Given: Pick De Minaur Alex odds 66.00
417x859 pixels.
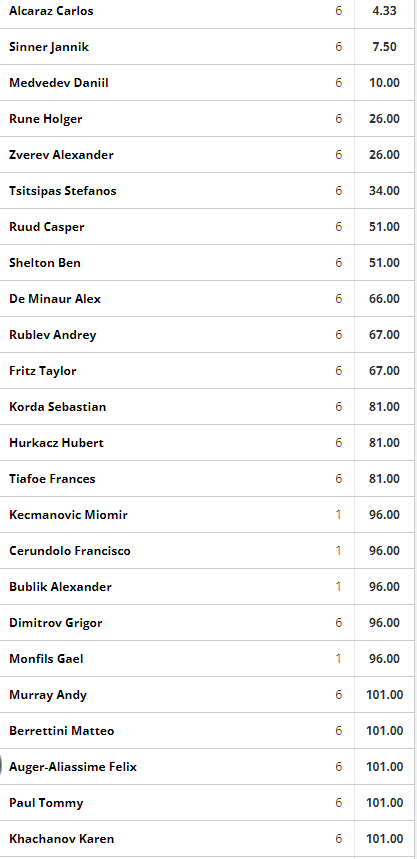Looking at the screenshot, I should click(384, 299).
